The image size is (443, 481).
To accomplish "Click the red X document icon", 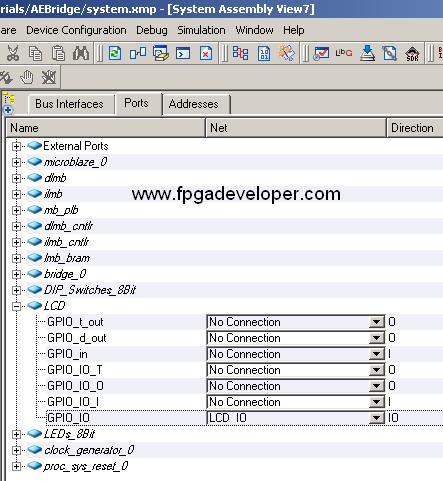I will tap(206, 53).
